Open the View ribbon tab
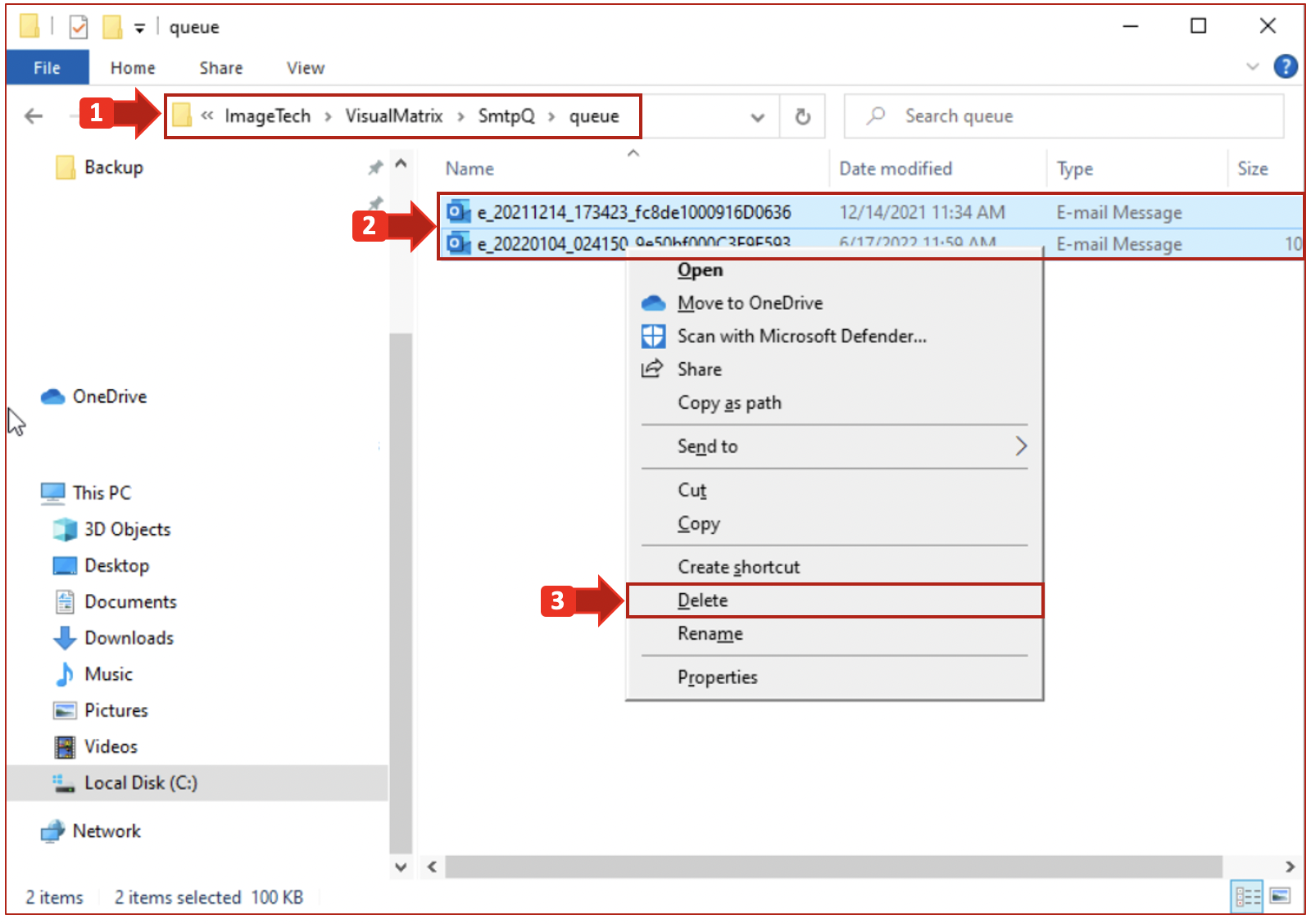 coord(305,68)
